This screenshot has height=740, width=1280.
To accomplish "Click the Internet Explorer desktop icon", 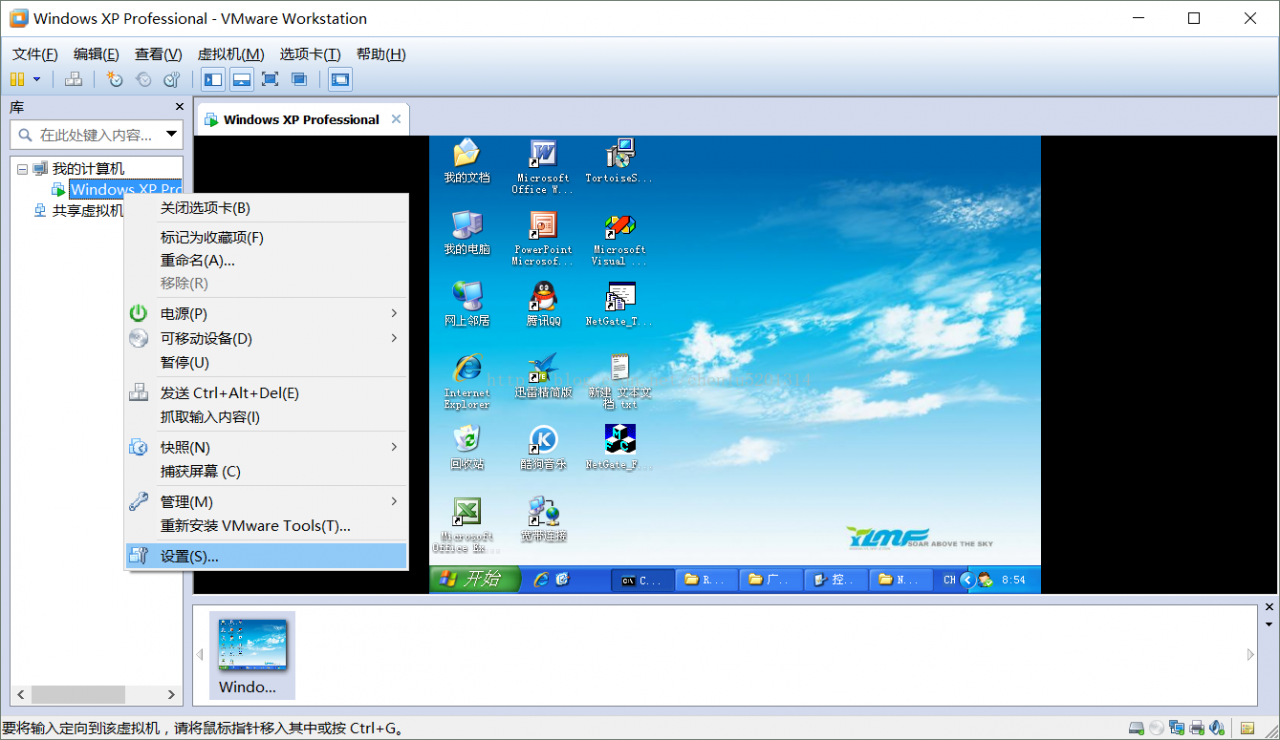I will [467, 382].
